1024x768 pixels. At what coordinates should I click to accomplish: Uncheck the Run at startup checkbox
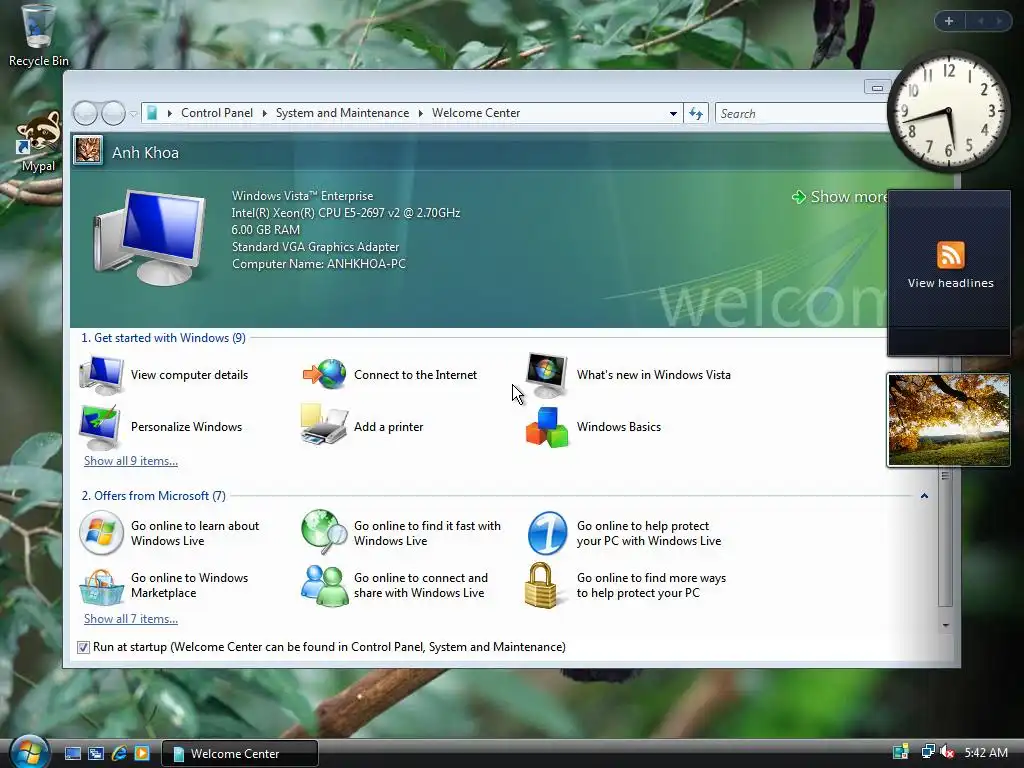click(83, 647)
